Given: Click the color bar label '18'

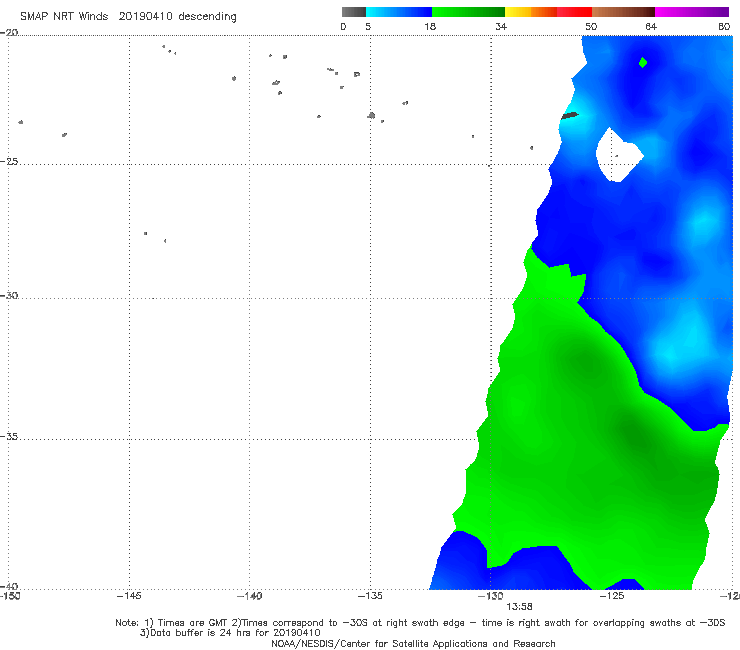Looking at the screenshot, I should [430, 27].
